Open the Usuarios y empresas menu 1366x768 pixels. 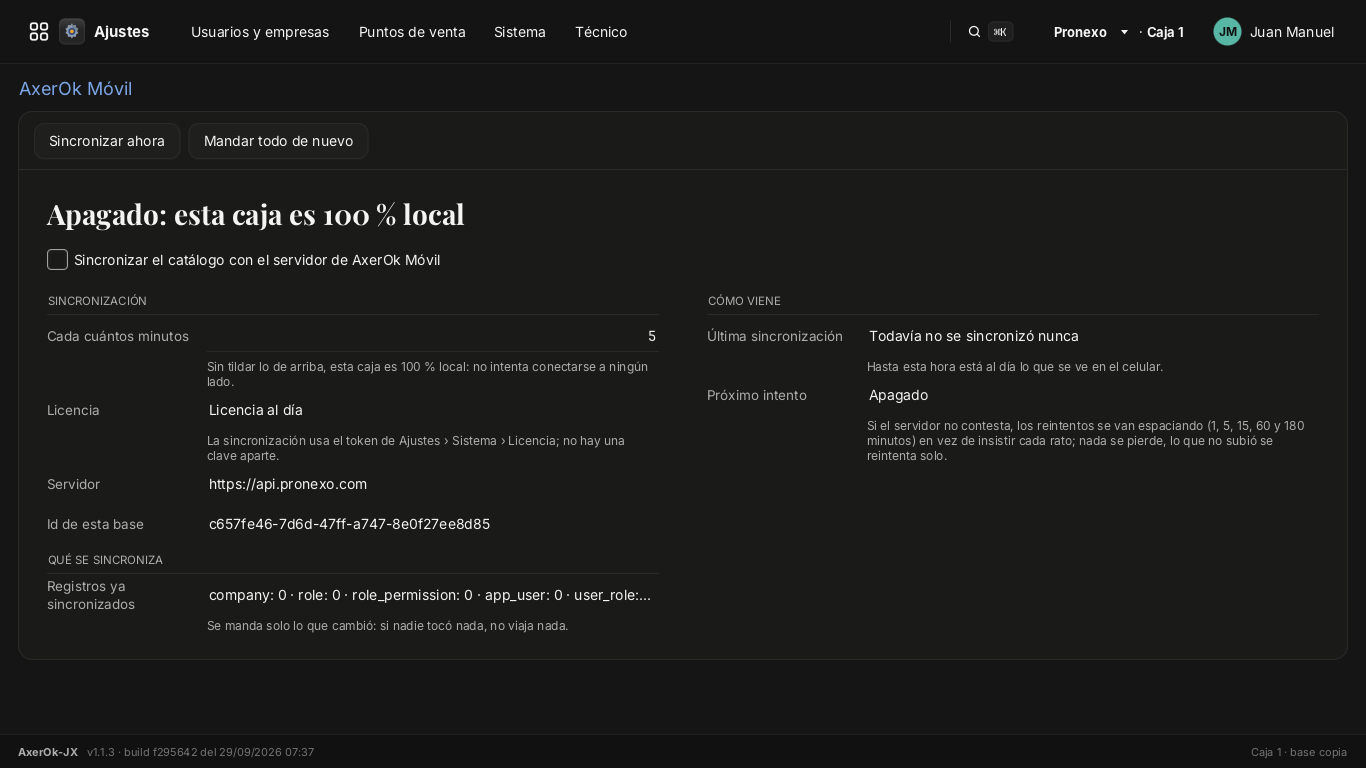point(260,32)
